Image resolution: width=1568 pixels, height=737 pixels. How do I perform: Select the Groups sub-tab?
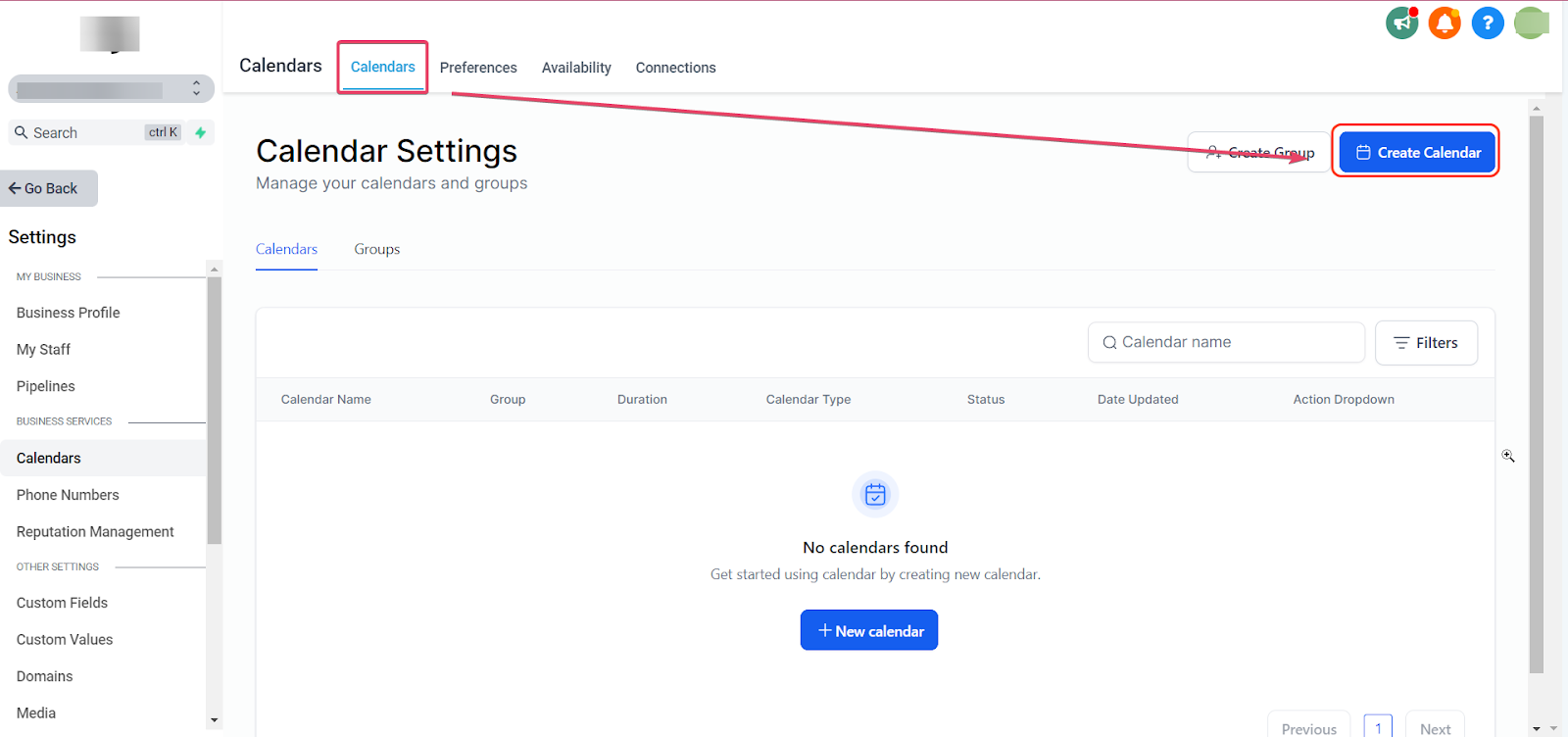[377, 249]
